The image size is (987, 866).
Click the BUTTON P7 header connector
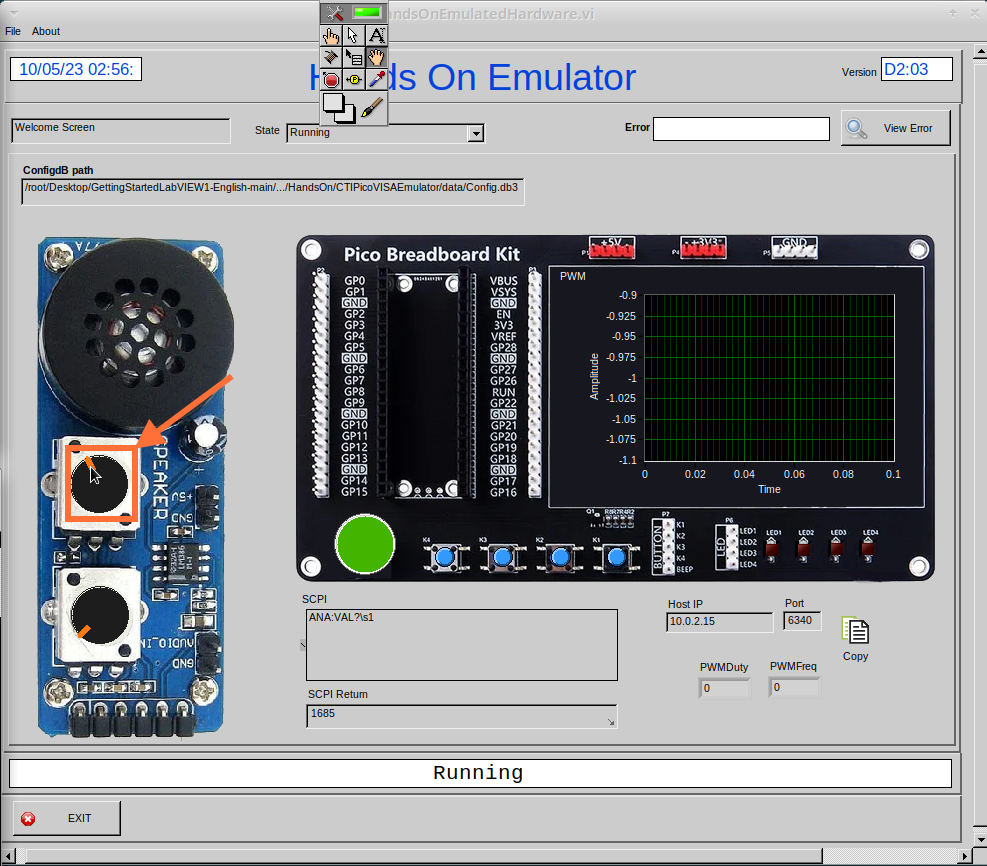point(663,546)
